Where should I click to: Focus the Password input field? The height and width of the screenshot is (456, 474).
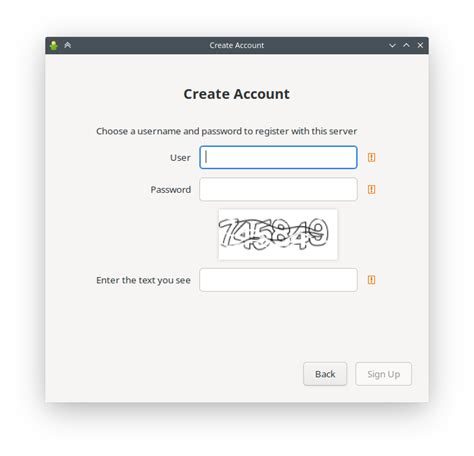(278, 189)
